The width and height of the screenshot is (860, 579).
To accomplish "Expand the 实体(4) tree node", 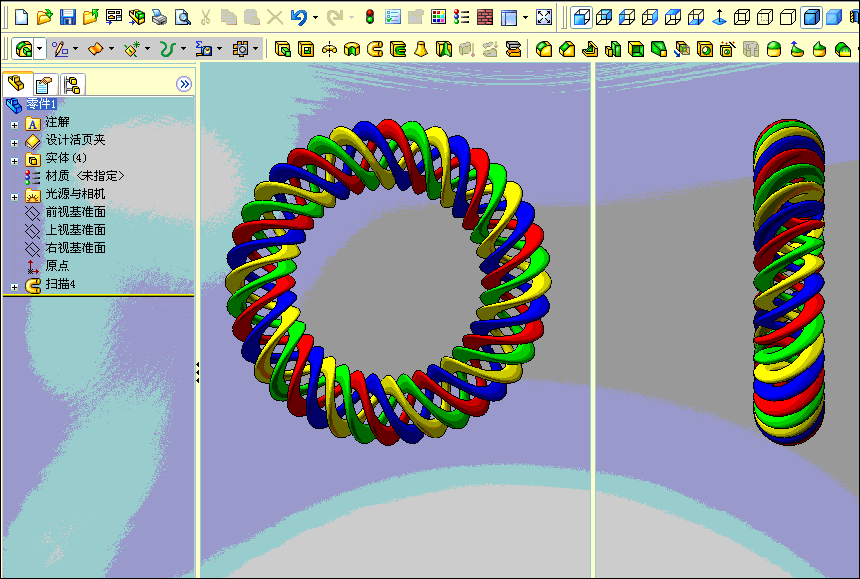I will pyautogui.click(x=14, y=161).
